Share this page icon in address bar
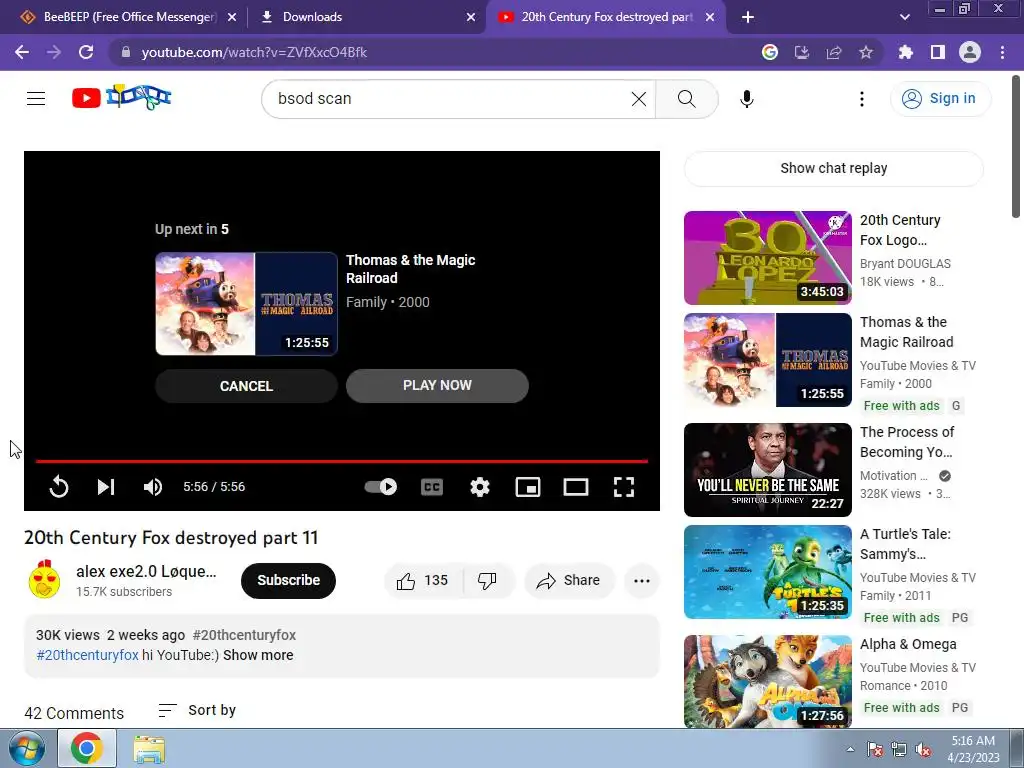This screenshot has height=768, width=1024. (834, 52)
